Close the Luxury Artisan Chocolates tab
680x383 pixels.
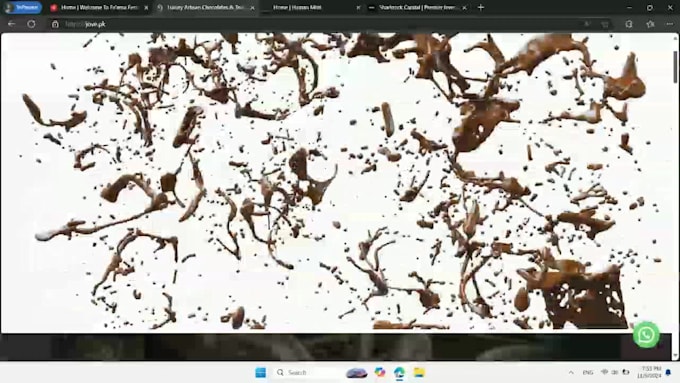252,8
